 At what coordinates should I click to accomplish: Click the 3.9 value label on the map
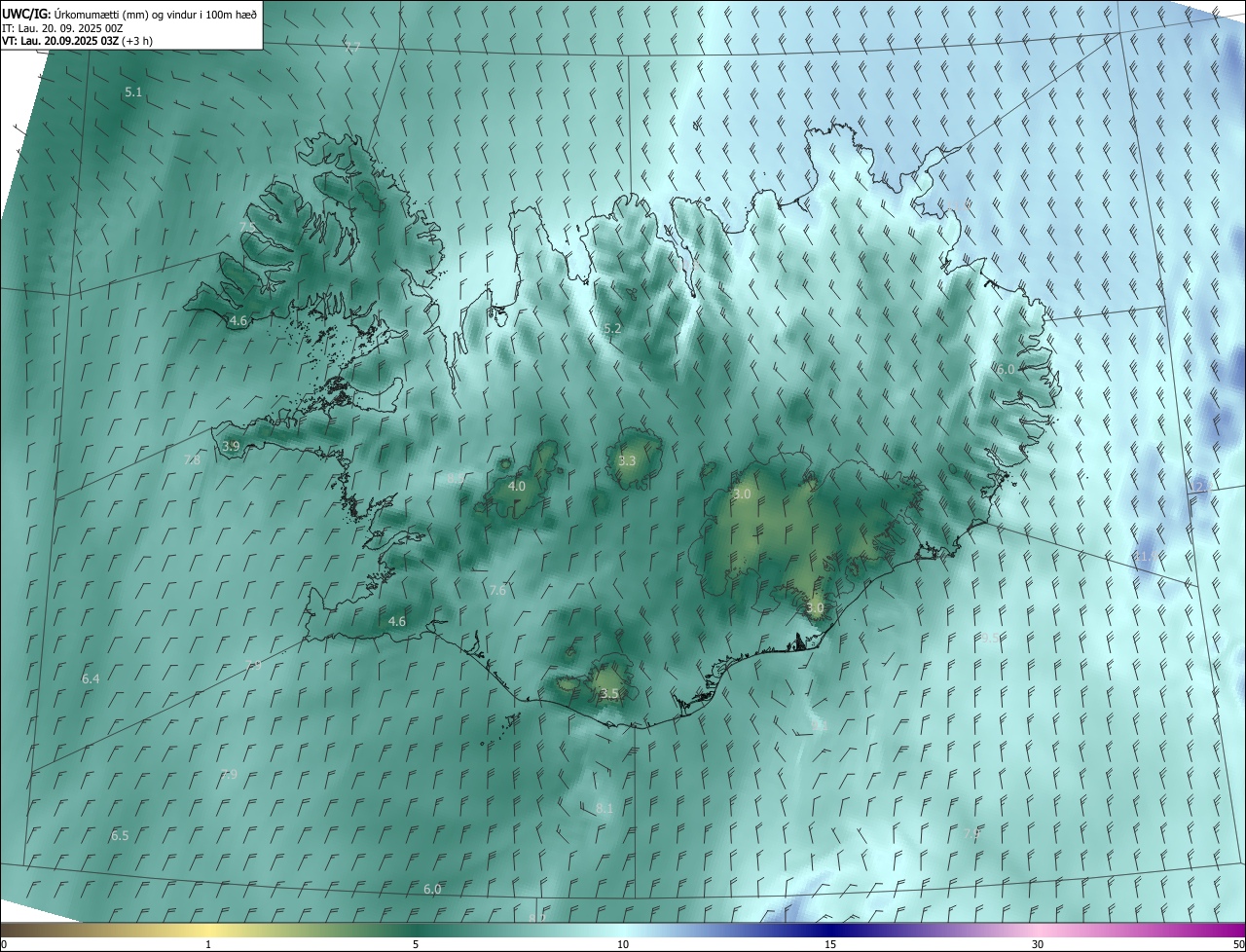click(x=231, y=446)
